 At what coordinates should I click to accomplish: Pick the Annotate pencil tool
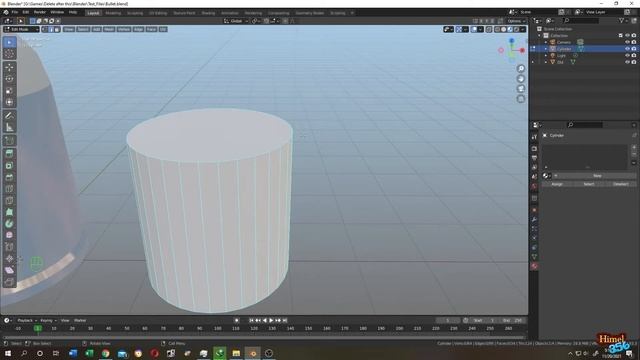click(9, 116)
